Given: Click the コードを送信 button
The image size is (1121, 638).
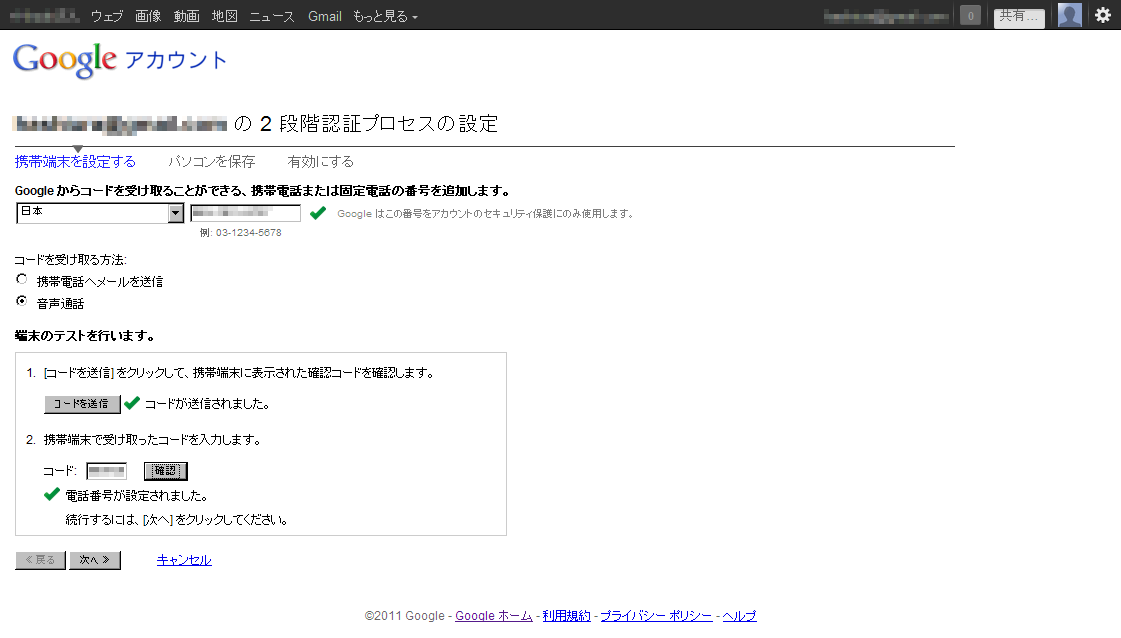Looking at the screenshot, I should pyautogui.click(x=82, y=404).
